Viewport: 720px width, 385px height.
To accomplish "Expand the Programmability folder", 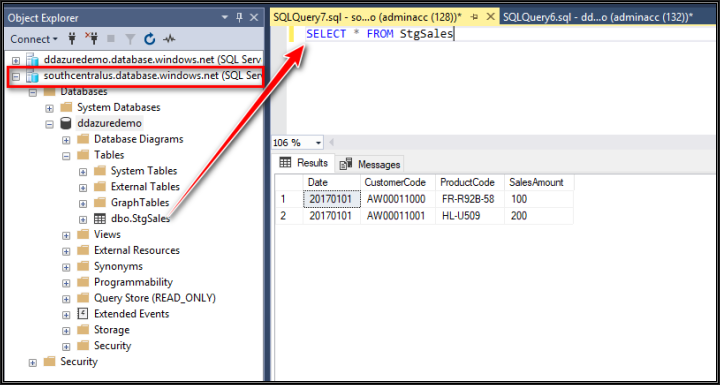I will (x=66, y=283).
